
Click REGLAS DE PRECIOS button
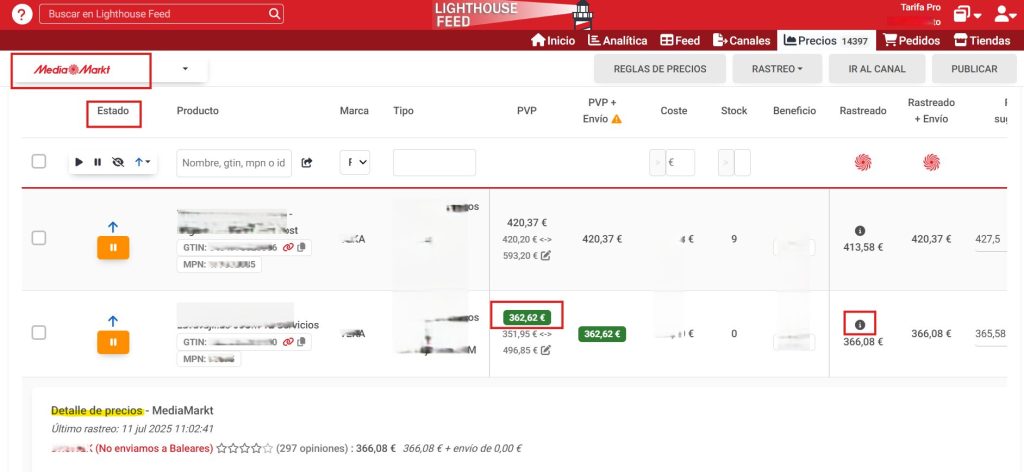coord(660,69)
